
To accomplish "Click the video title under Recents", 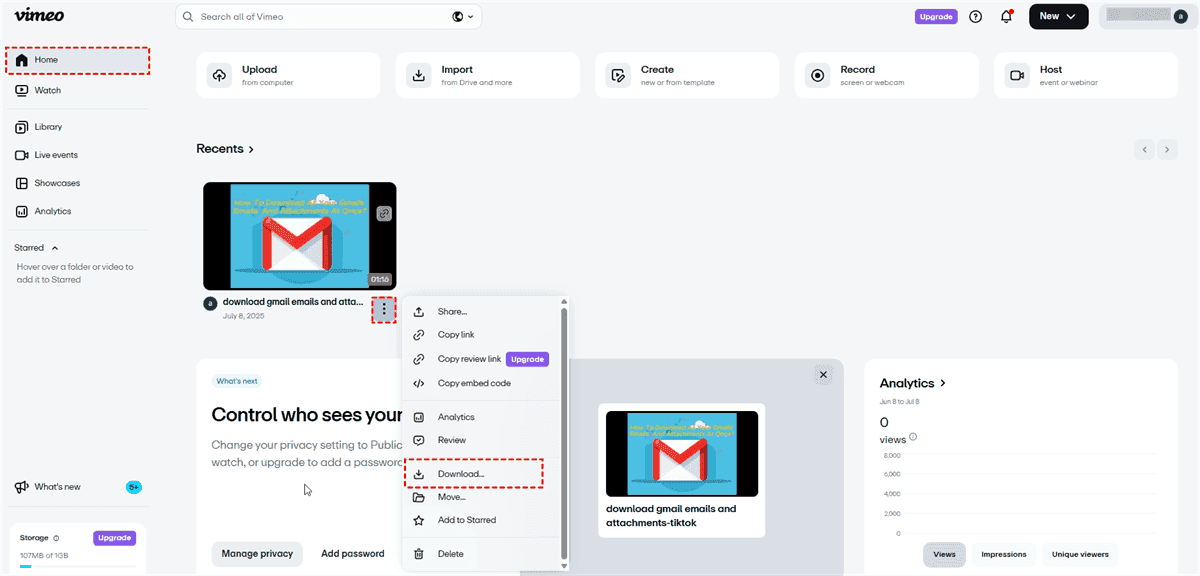I will pos(293,301).
